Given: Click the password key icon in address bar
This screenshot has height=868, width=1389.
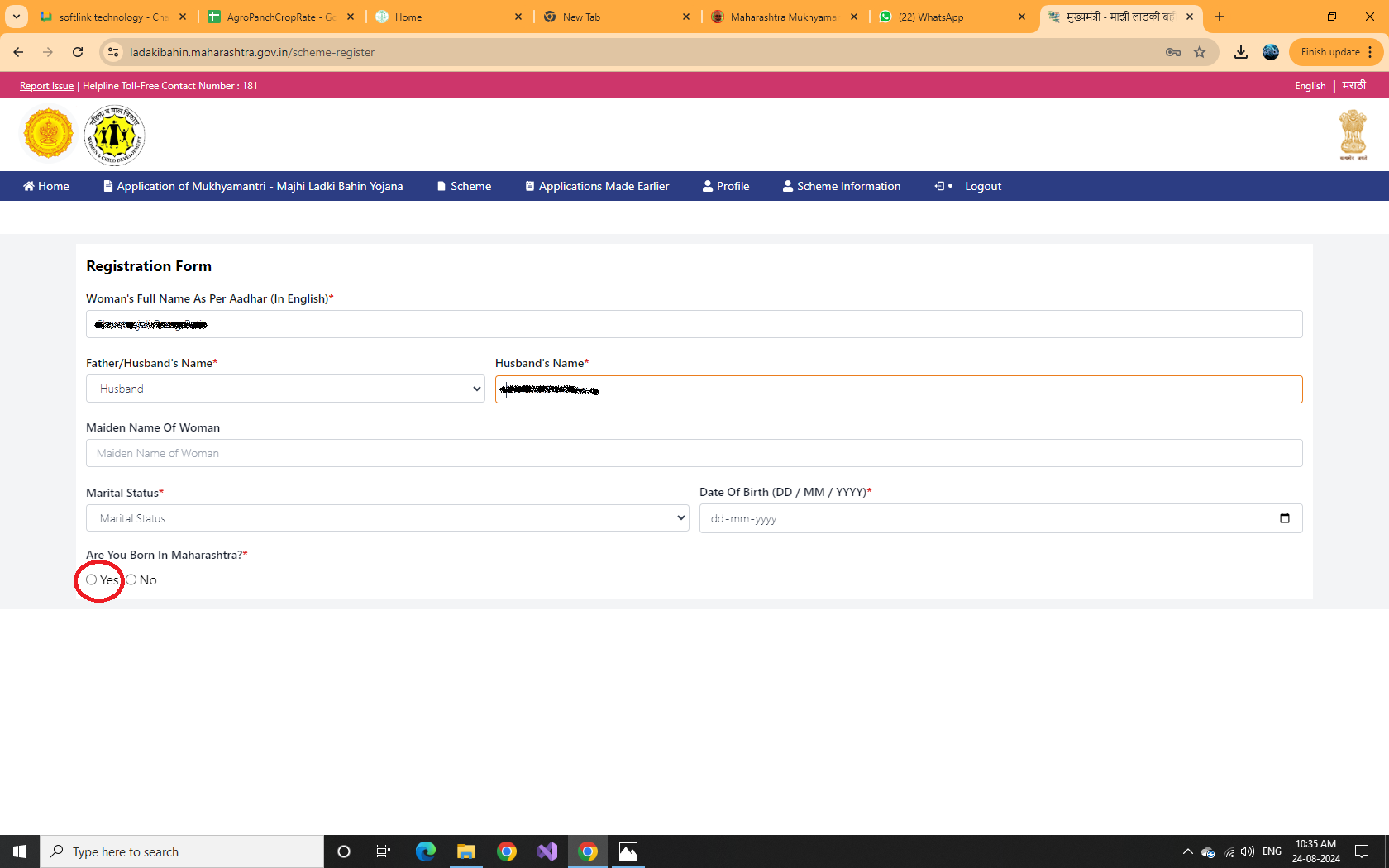Looking at the screenshot, I should click(x=1172, y=52).
